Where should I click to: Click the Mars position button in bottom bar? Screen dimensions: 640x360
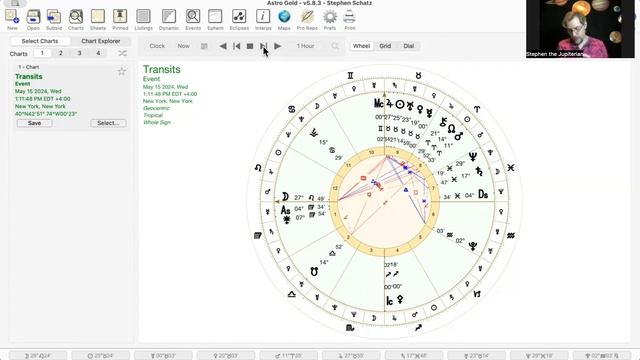pyautogui.click(x=289, y=356)
